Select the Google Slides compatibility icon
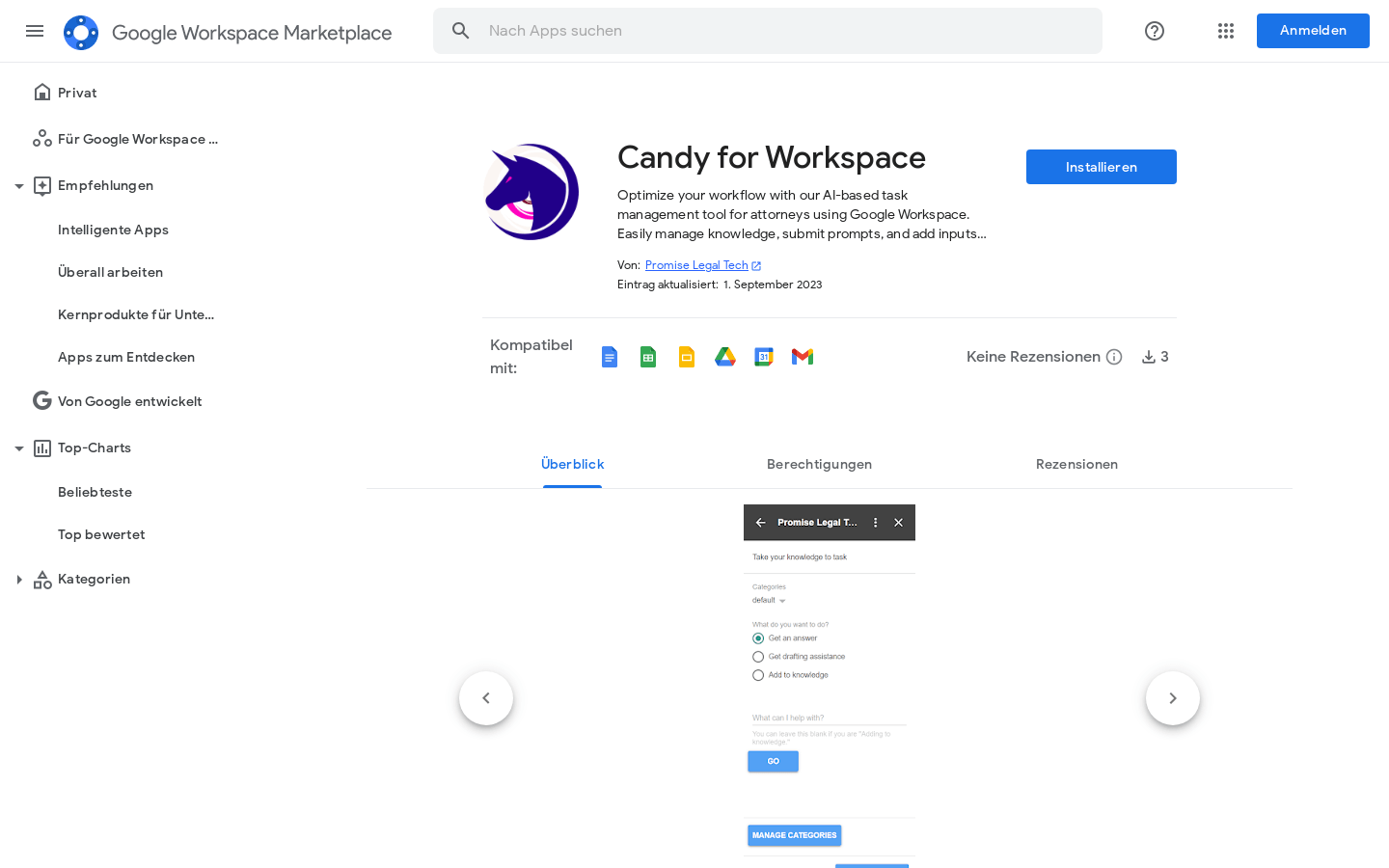1389x868 pixels. point(687,356)
